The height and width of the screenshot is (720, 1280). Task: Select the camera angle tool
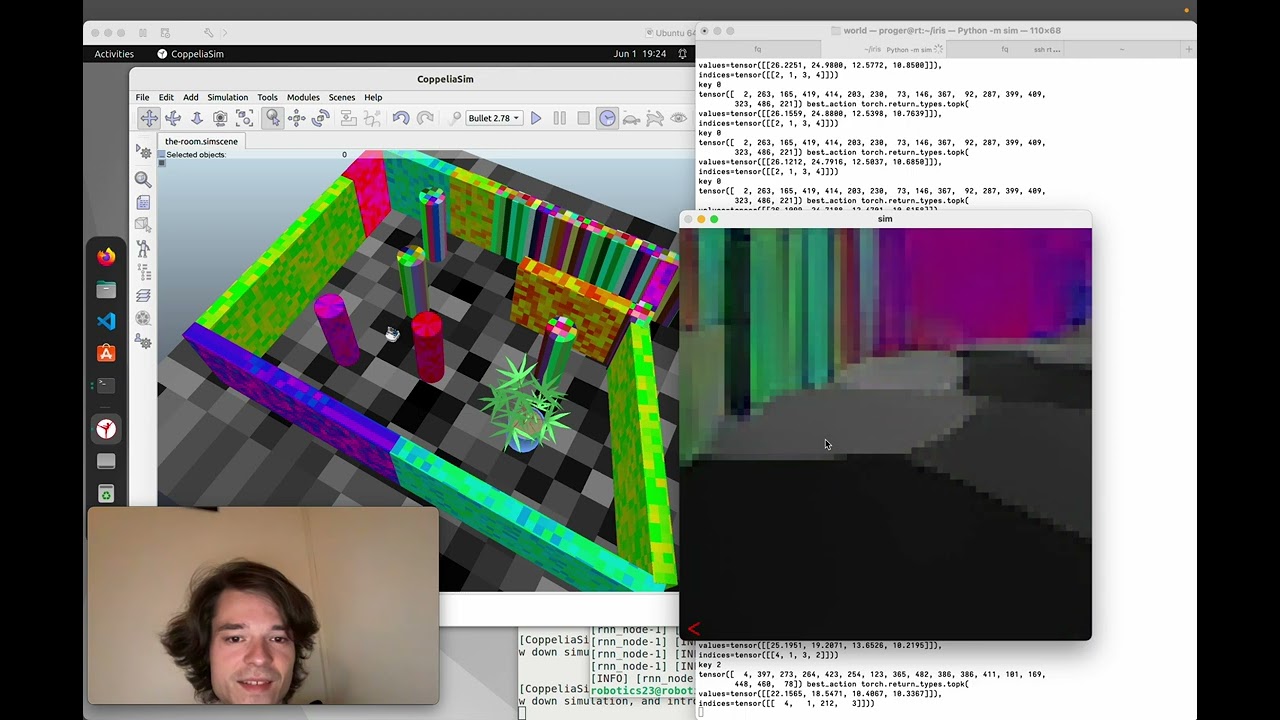[x=221, y=118]
